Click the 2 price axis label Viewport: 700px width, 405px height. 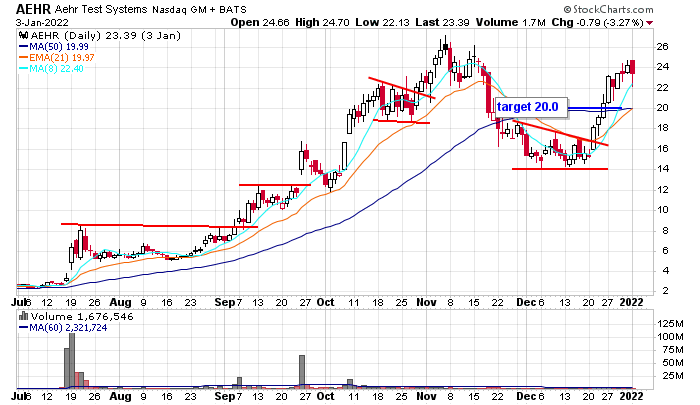click(666, 291)
